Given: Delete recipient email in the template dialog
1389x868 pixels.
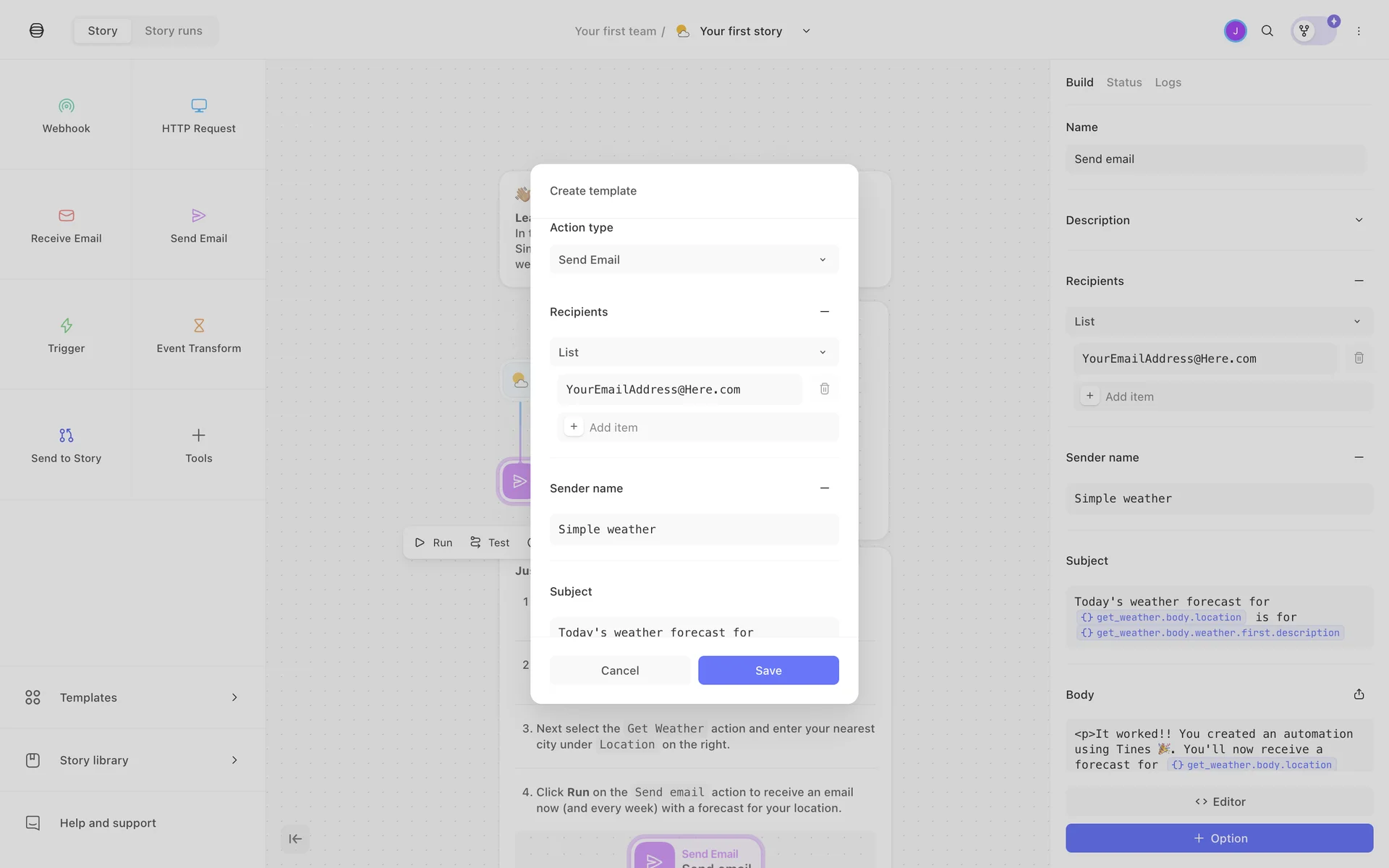Looking at the screenshot, I should coord(824,389).
